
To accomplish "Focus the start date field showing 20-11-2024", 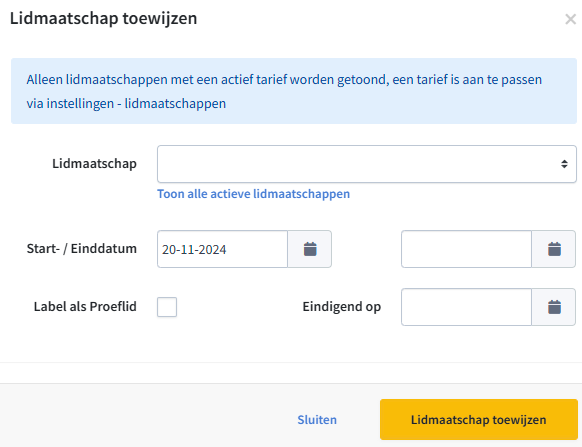I will coord(222,249).
